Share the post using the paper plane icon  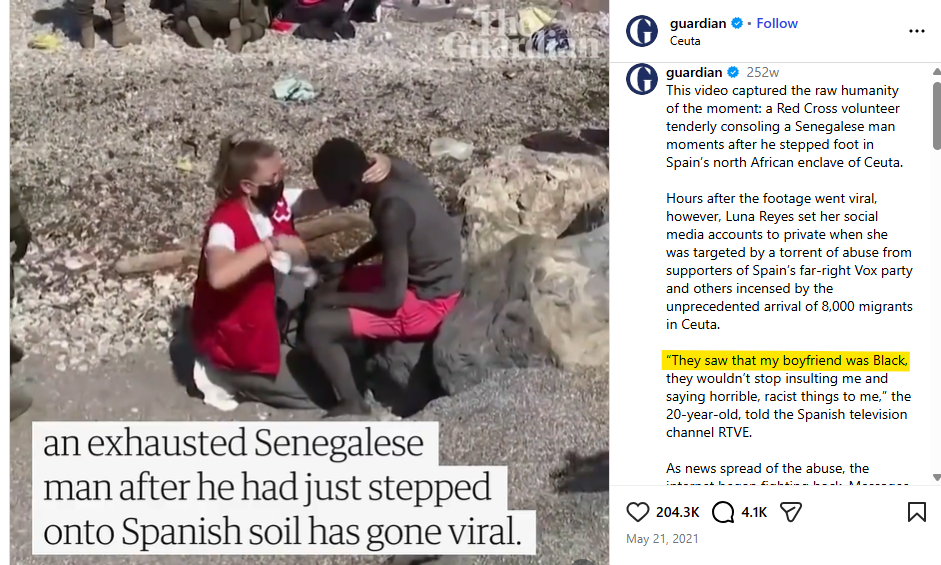[x=791, y=512]
